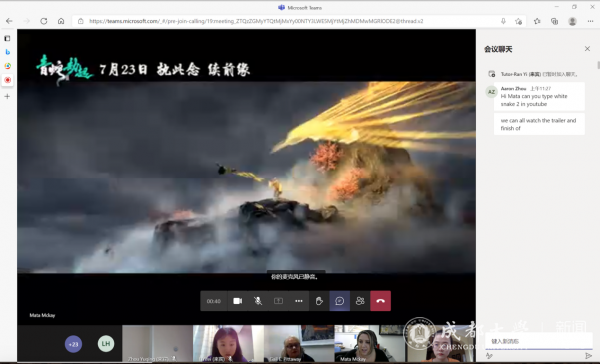
Task: Select the LH participant avatar
Action: (106, 344)
